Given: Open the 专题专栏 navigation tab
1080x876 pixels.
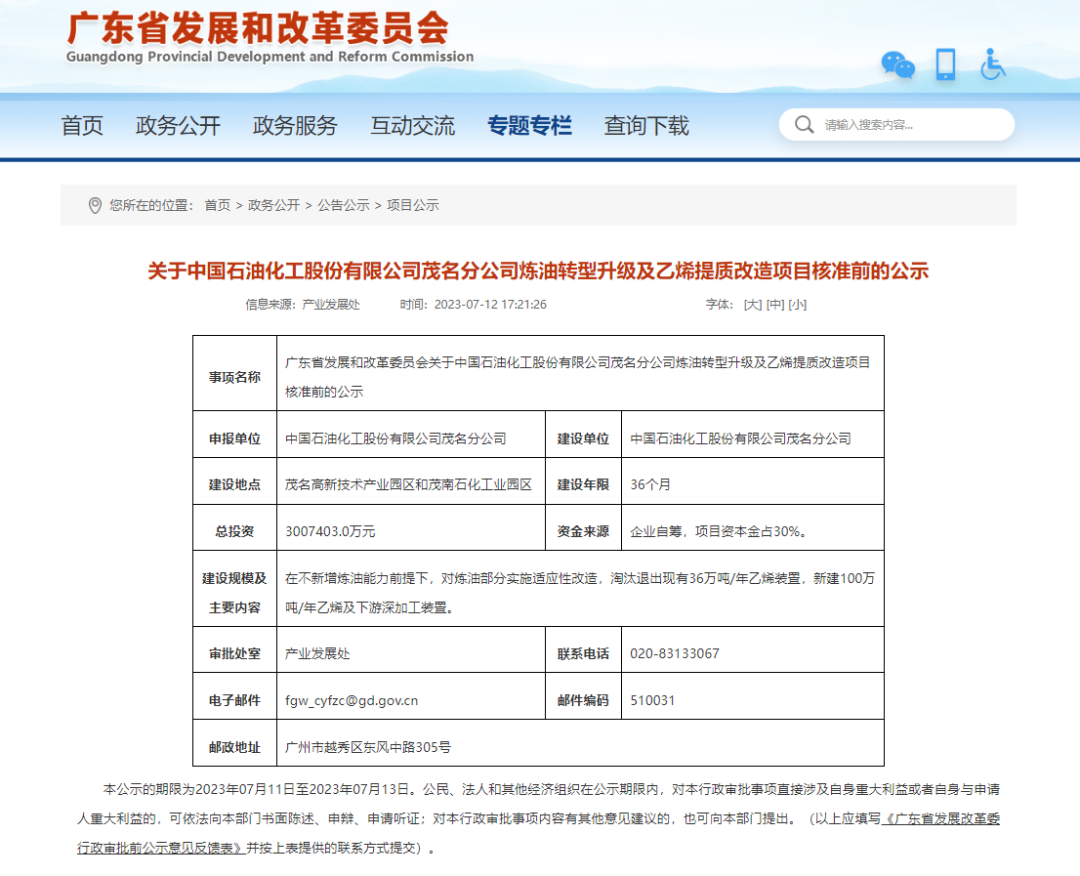Looking at the screenshot, I should coord(529,126).
